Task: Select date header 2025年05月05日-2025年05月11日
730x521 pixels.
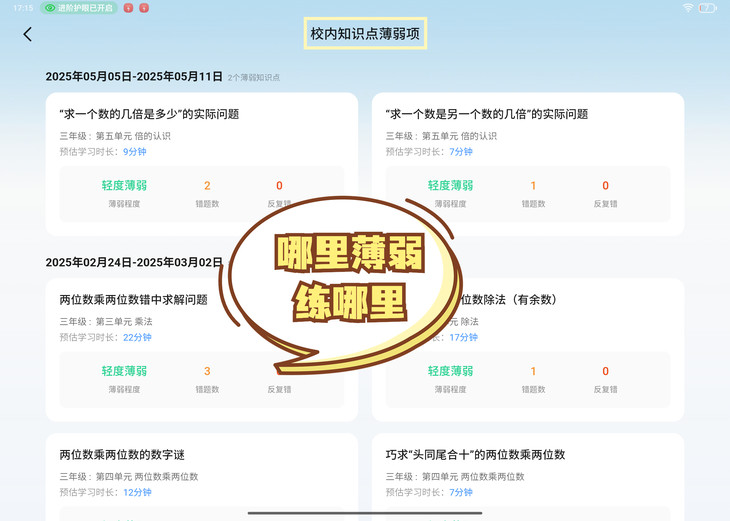Action: click(x=134, y=77)
